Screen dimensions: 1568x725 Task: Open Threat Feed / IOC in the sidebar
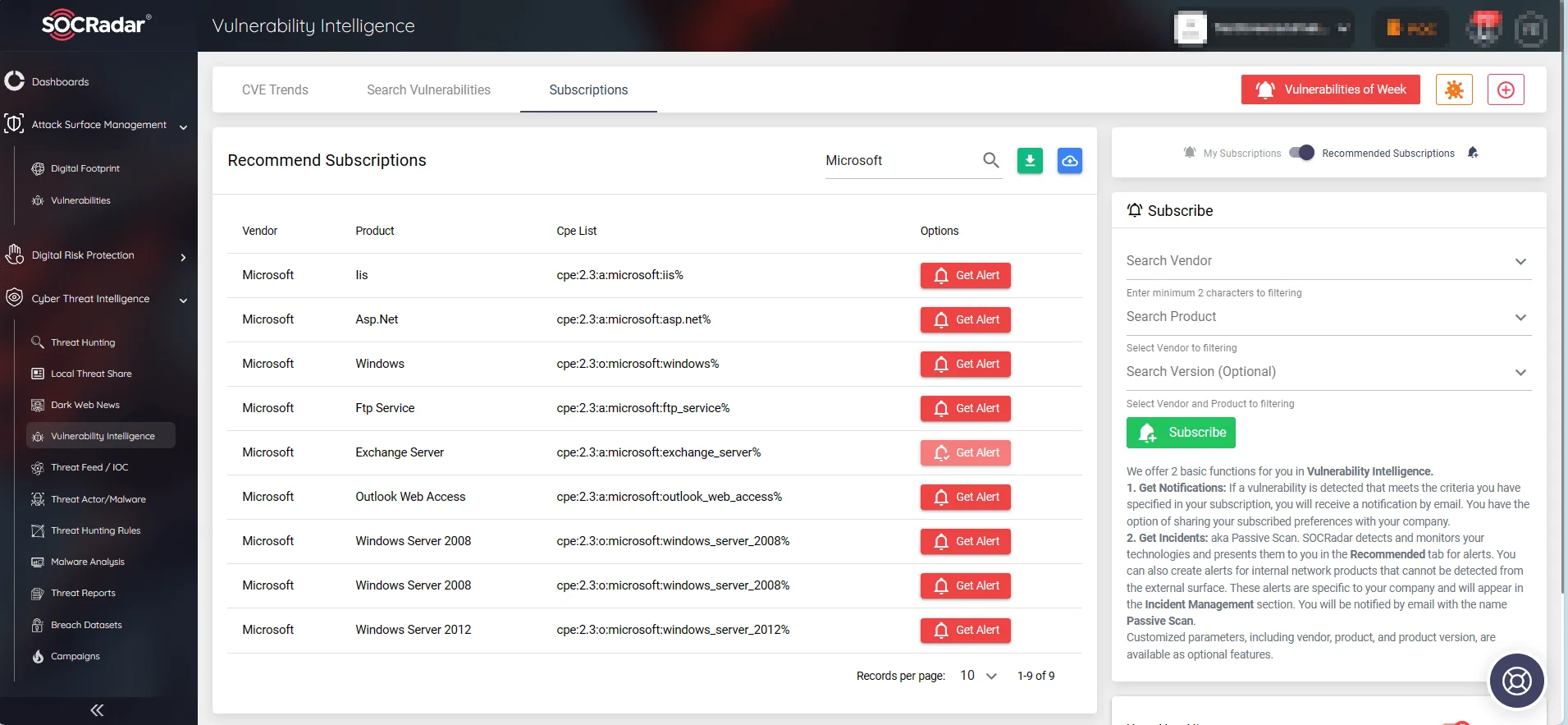coord(89,467)
